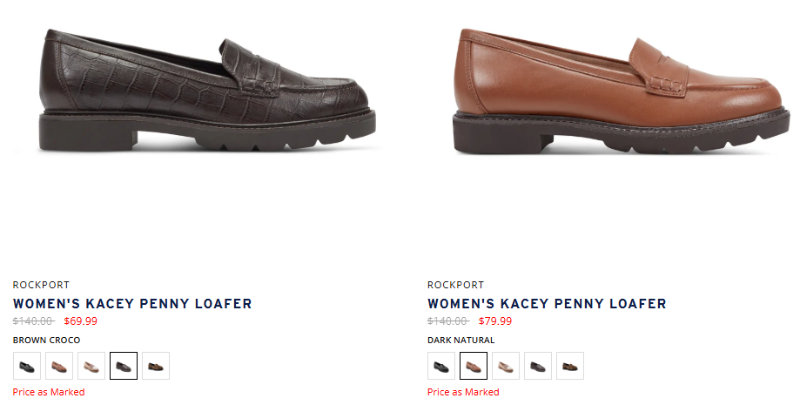This screenshot has height=405, width=800.
Task: Click selected dark brown swatch under Brown Croco
Action: (123, 366)
